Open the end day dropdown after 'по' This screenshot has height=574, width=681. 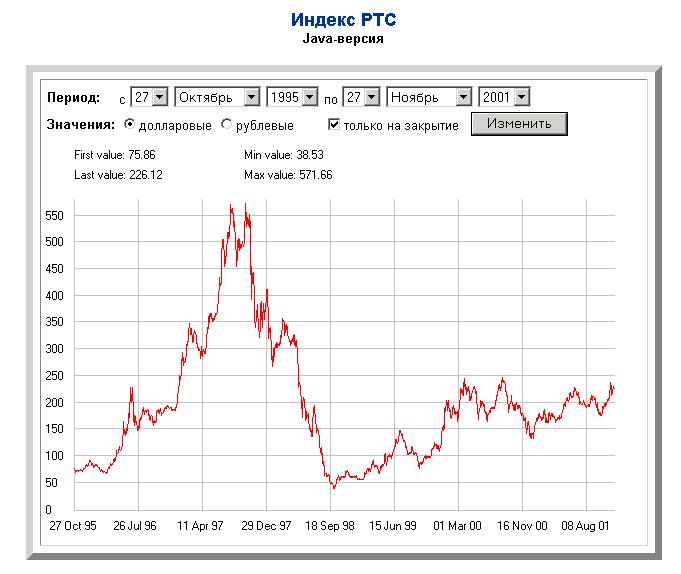coord(361,97)
